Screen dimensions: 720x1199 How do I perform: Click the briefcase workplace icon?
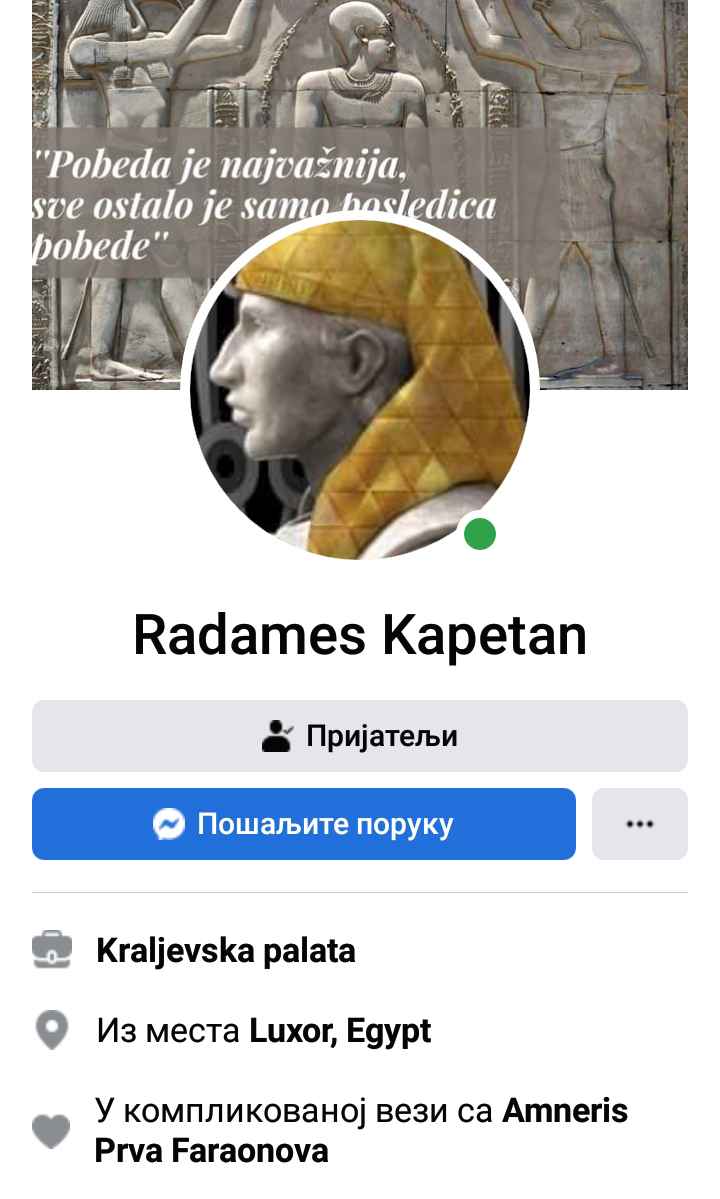click(x=52, y=950)
